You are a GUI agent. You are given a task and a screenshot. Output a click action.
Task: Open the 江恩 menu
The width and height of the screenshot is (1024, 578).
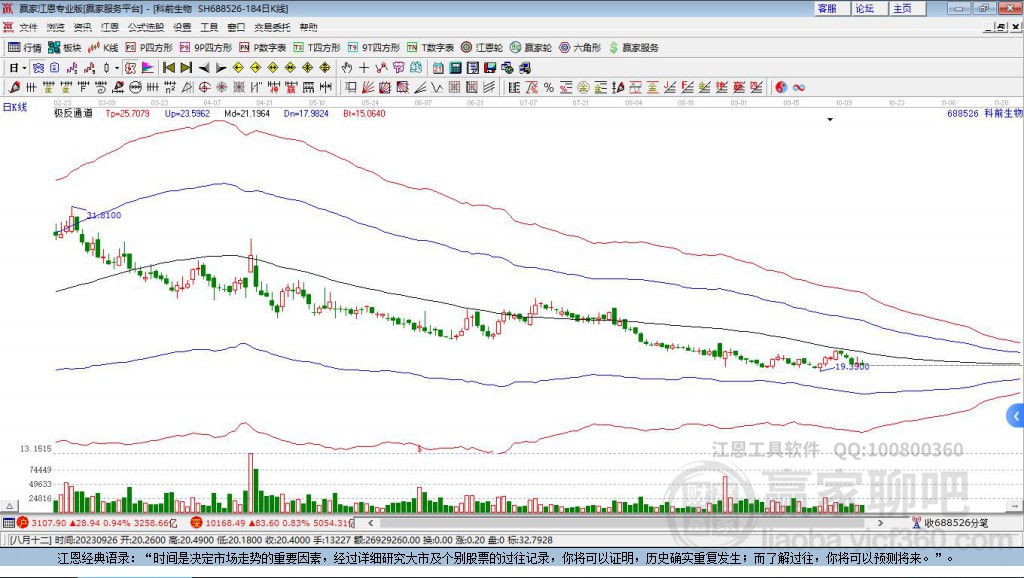click(110, 27)
